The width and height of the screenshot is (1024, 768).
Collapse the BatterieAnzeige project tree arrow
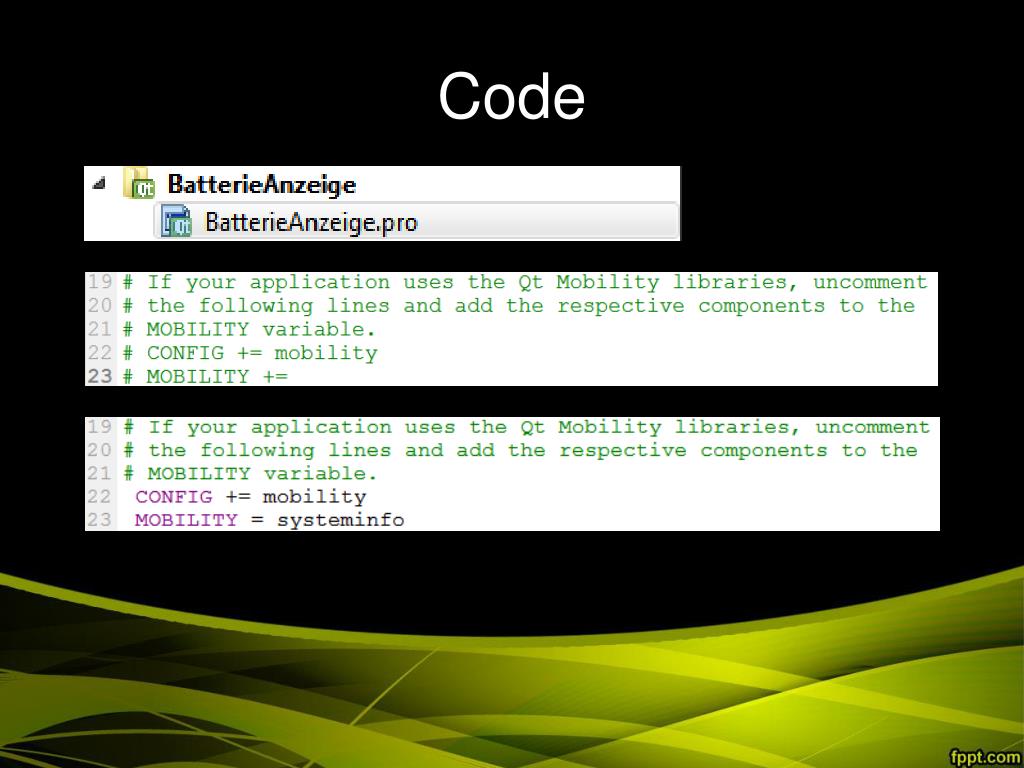click(99, 184)
